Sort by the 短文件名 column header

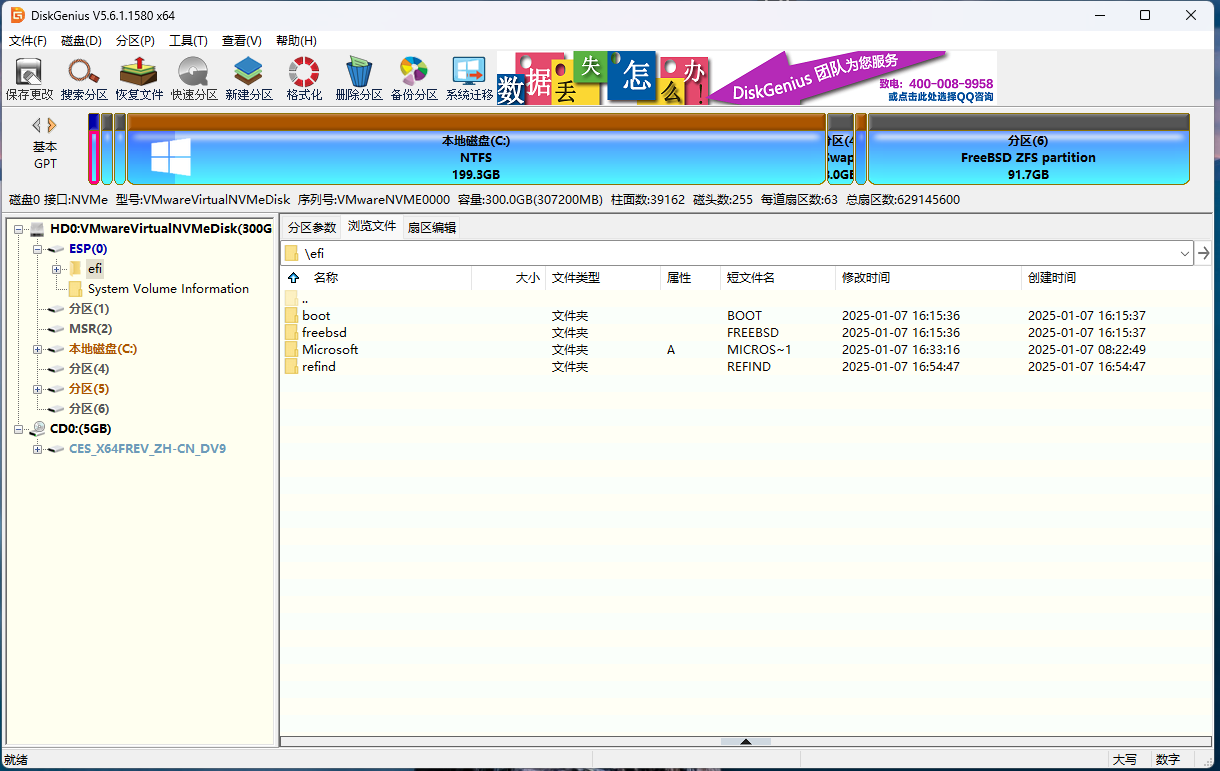(x=778, y=278)
